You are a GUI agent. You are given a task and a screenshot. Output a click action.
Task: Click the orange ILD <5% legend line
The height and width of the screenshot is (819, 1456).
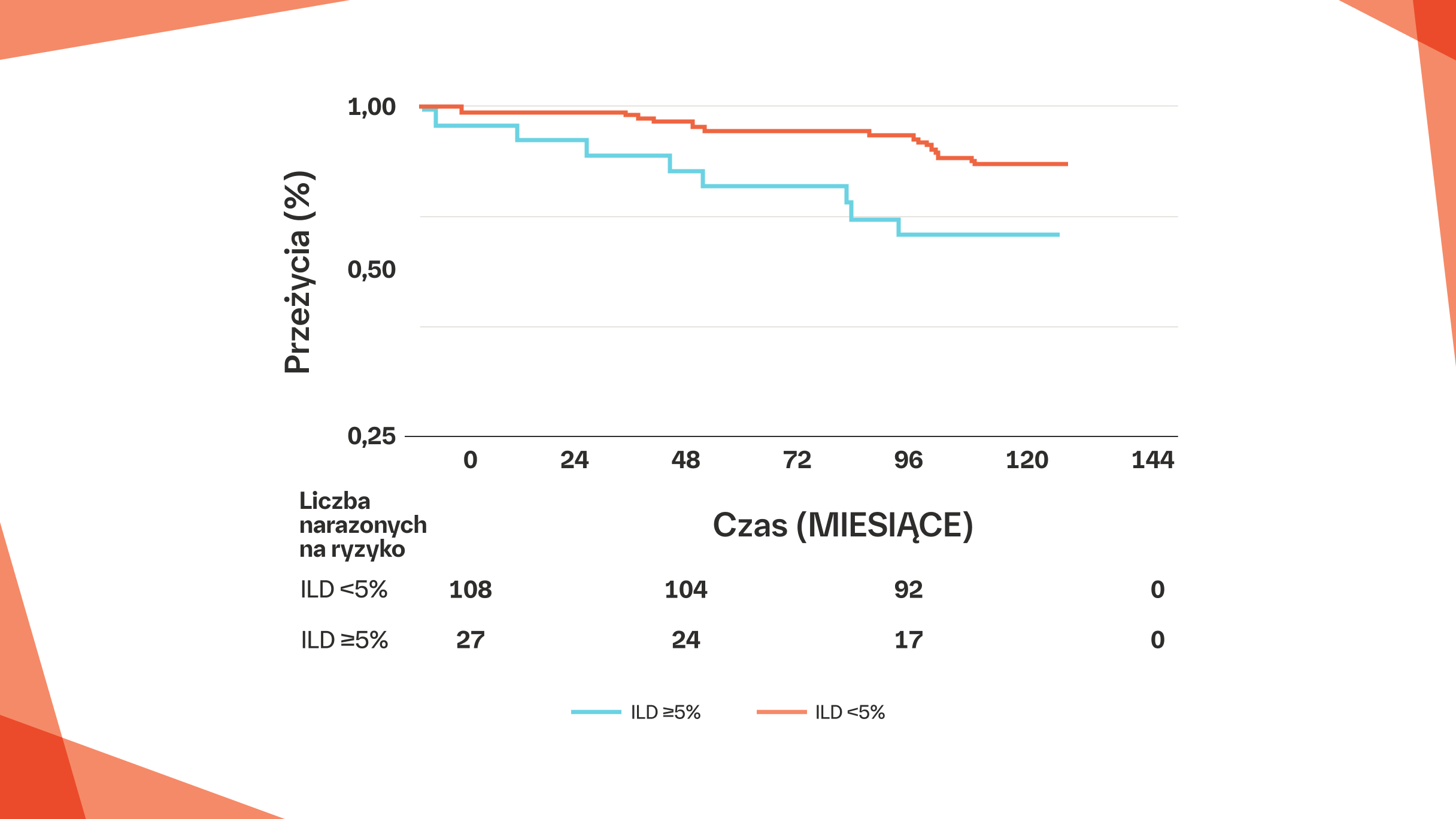tap(781, 712)
